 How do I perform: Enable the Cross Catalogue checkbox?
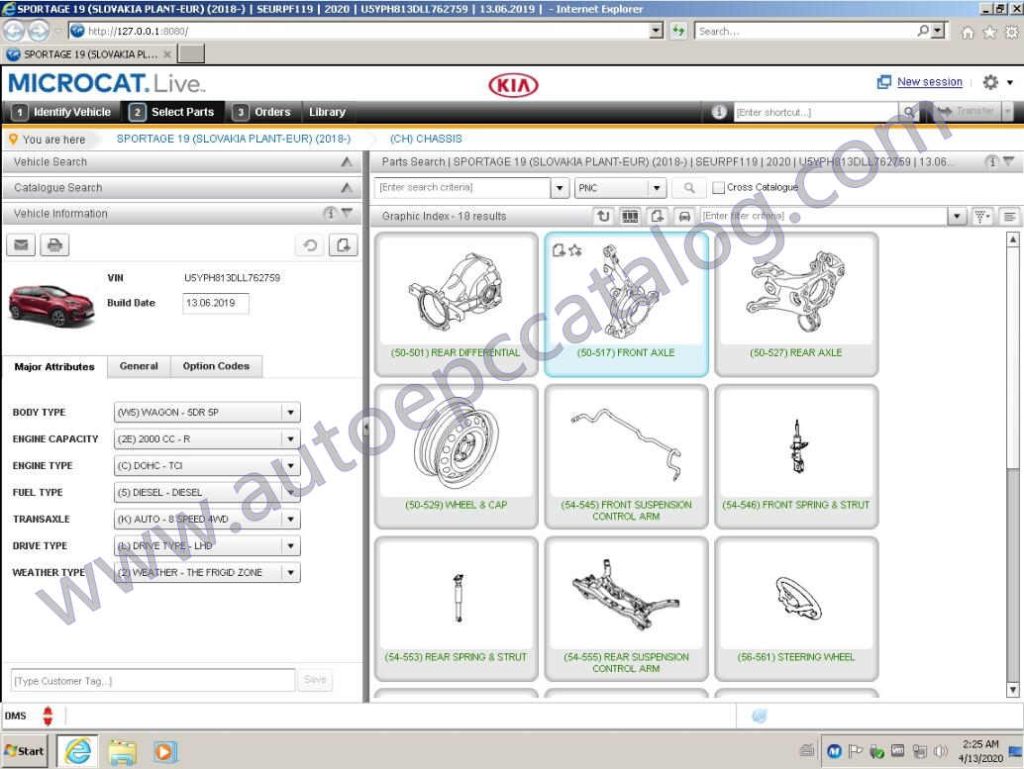tap(717, 188)
